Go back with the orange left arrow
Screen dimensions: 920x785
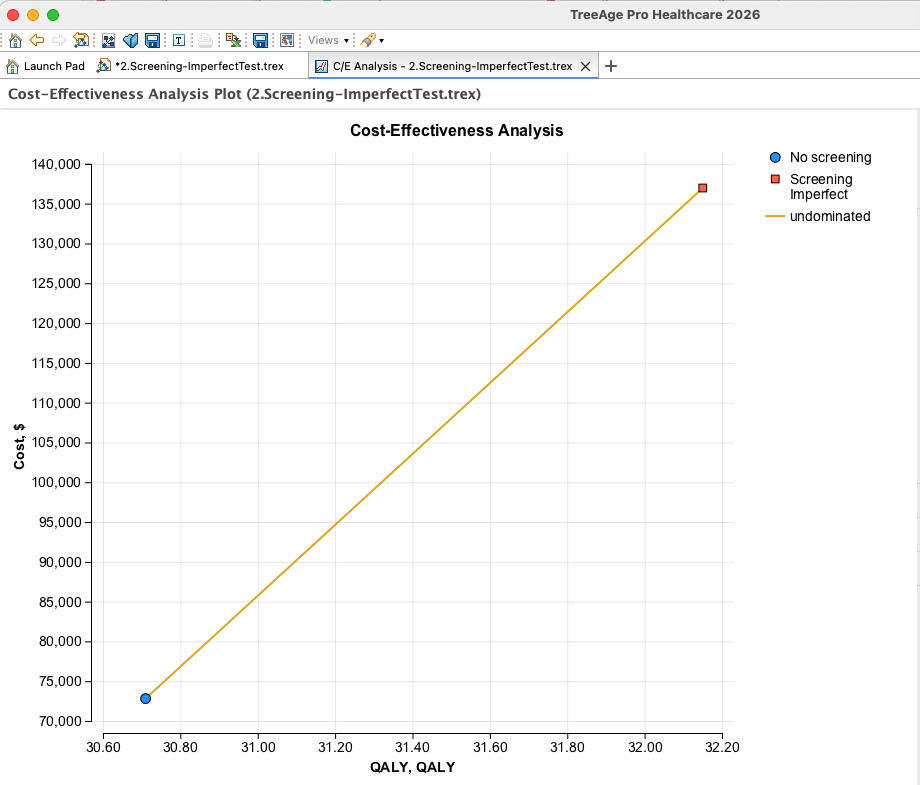coord(37,40)
